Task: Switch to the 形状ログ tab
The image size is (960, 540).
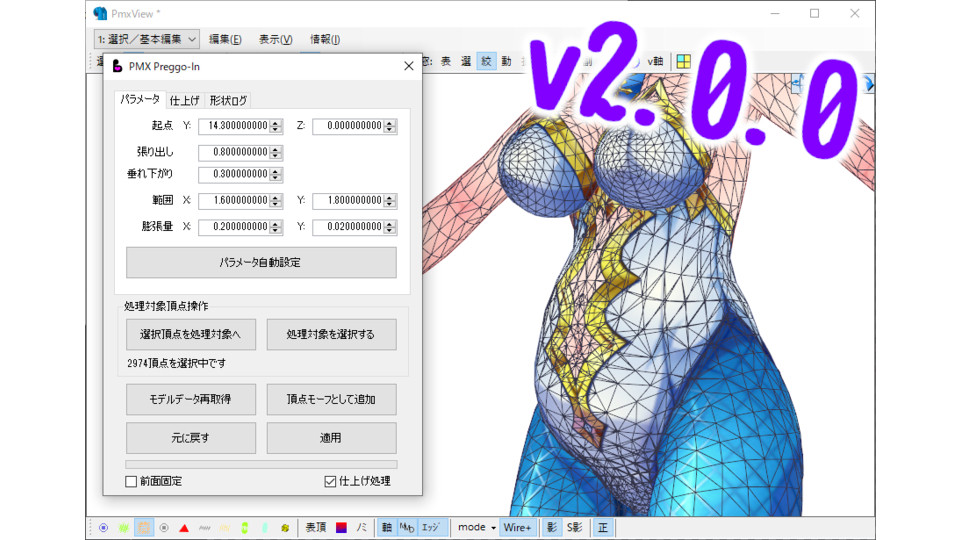Action: (x=228, y=100)
